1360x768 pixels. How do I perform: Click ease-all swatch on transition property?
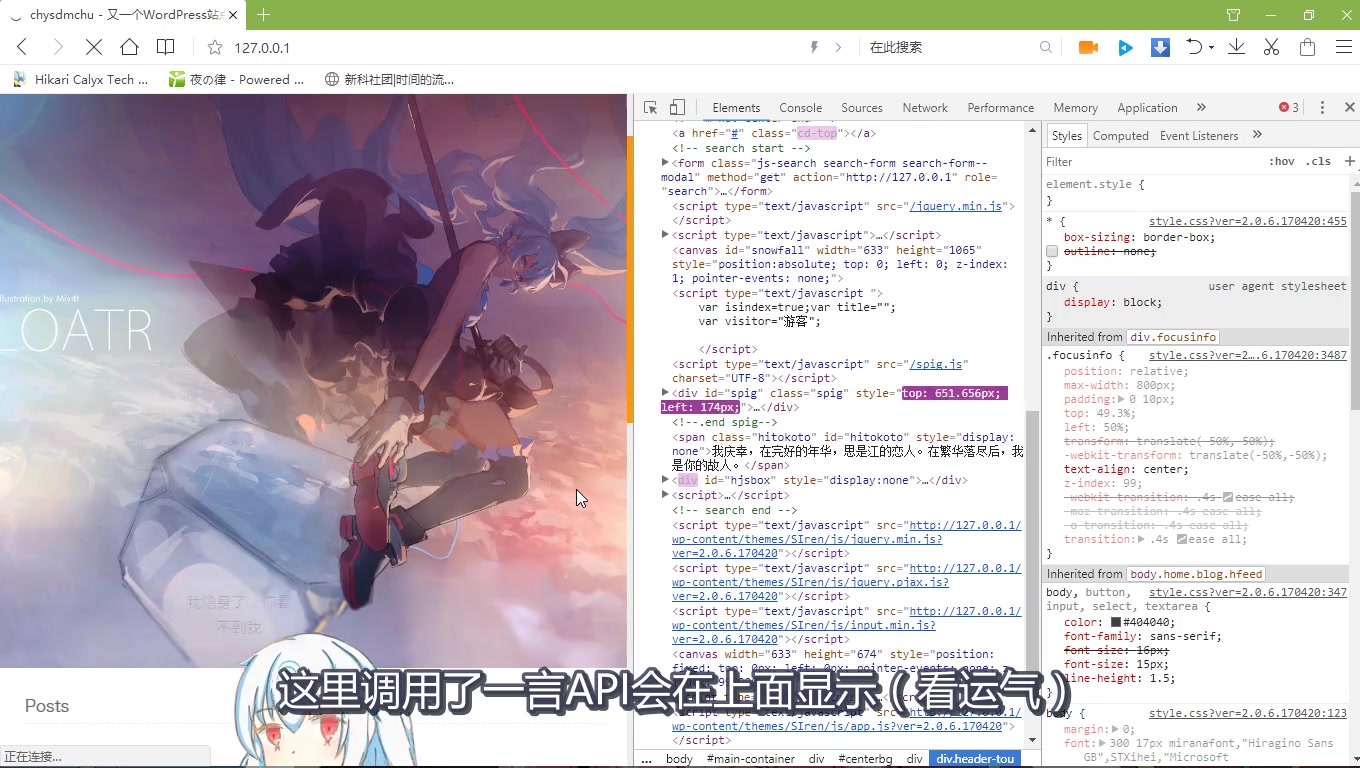1182,539
